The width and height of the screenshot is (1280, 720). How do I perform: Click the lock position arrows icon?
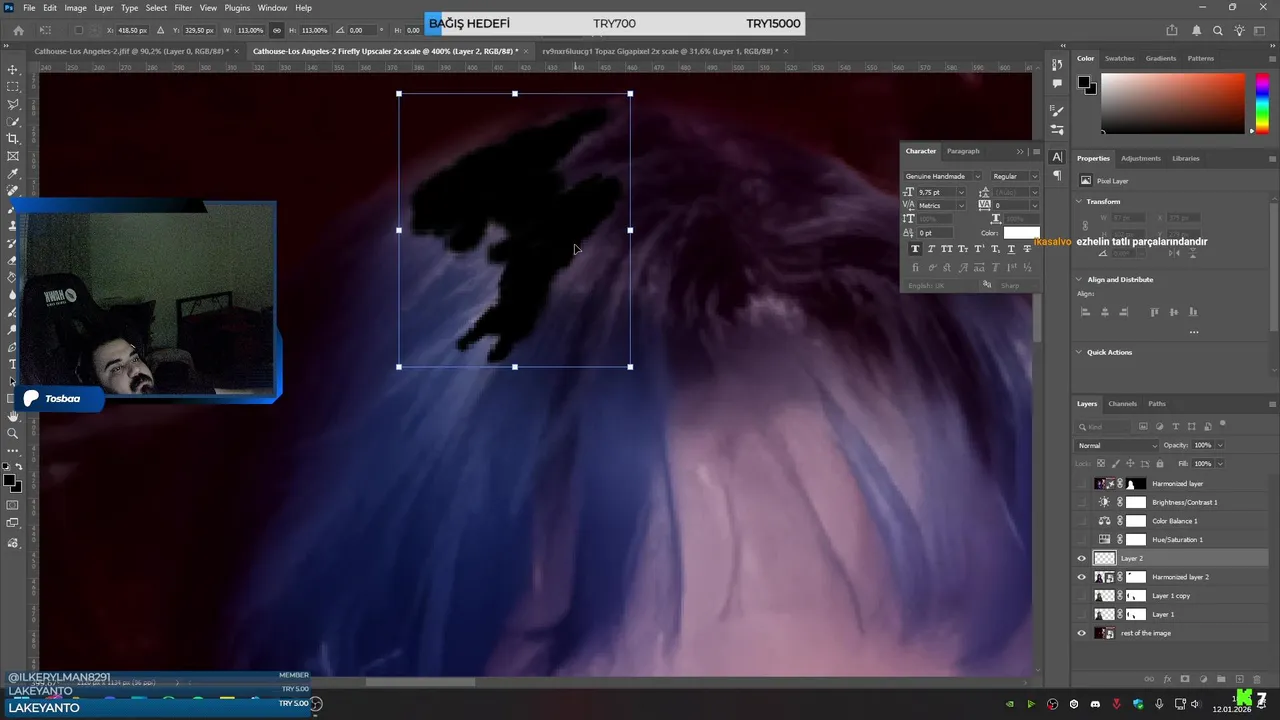(1130, 463)
